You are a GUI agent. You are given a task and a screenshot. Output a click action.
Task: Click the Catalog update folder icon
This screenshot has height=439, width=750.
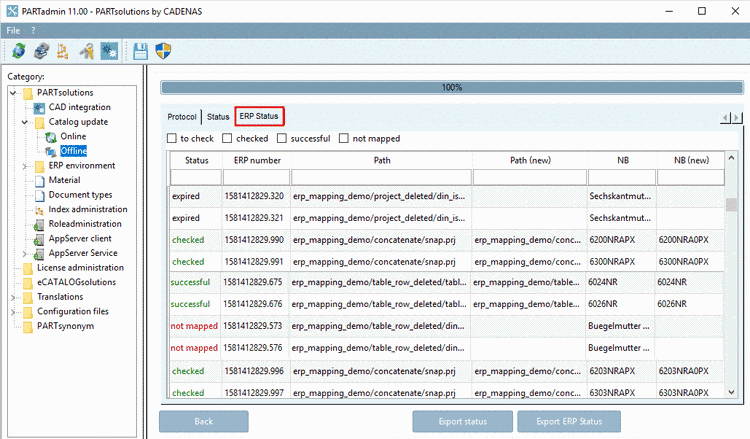(x=40, y=122)
